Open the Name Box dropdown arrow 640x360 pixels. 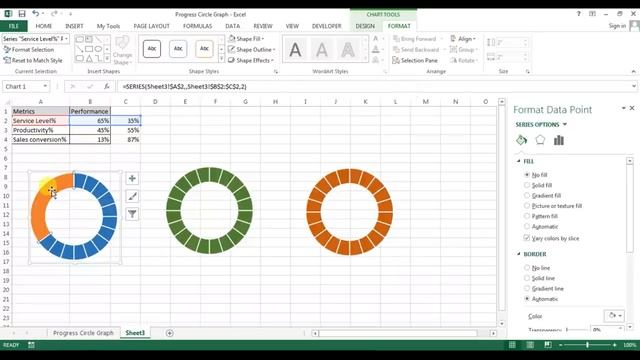(x=45, y=87)
